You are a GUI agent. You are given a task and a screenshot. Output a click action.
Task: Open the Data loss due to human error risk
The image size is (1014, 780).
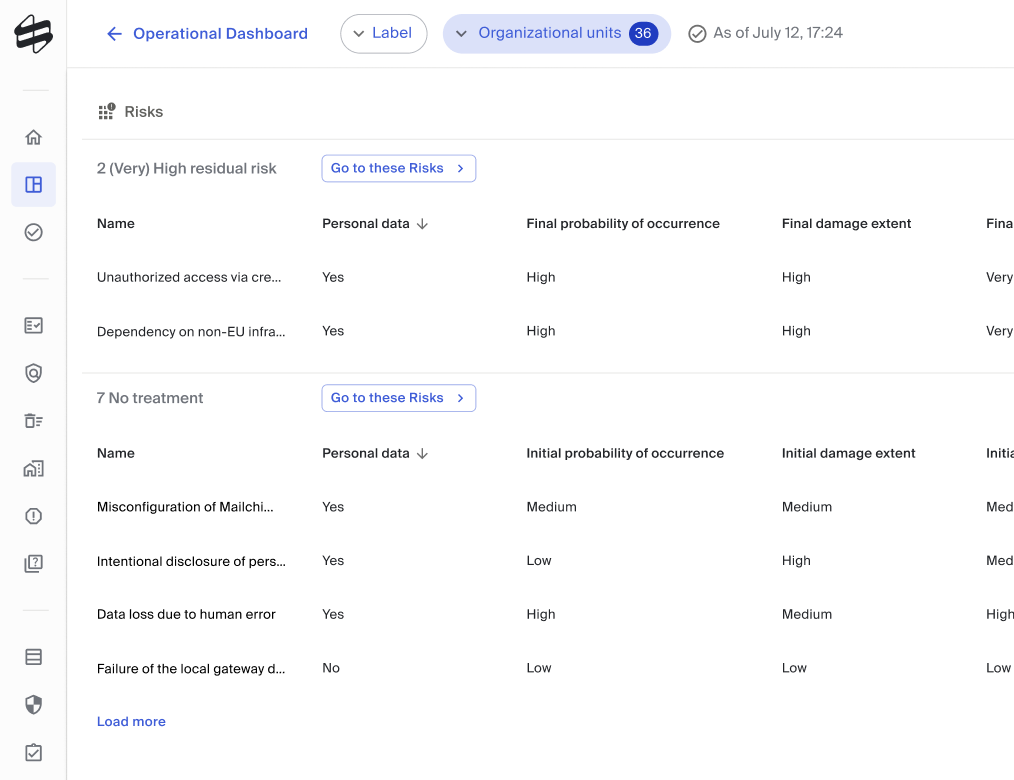186,614
